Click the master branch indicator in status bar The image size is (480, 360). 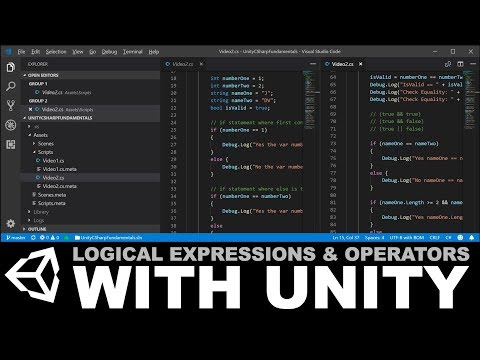click(16, 238)
